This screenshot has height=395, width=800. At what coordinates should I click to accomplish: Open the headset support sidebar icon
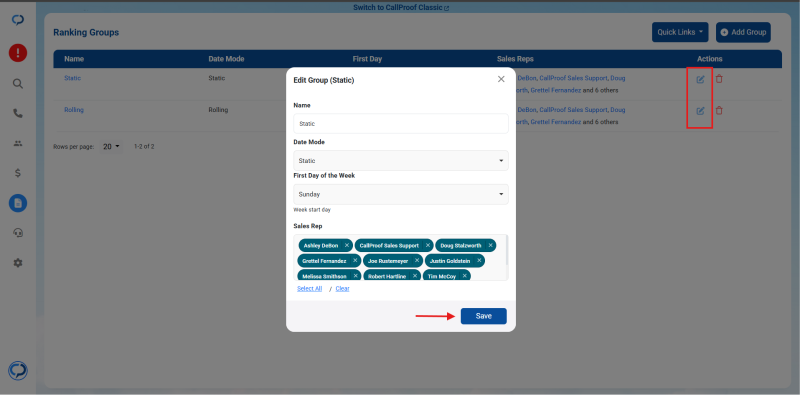(x=18, y=233)
